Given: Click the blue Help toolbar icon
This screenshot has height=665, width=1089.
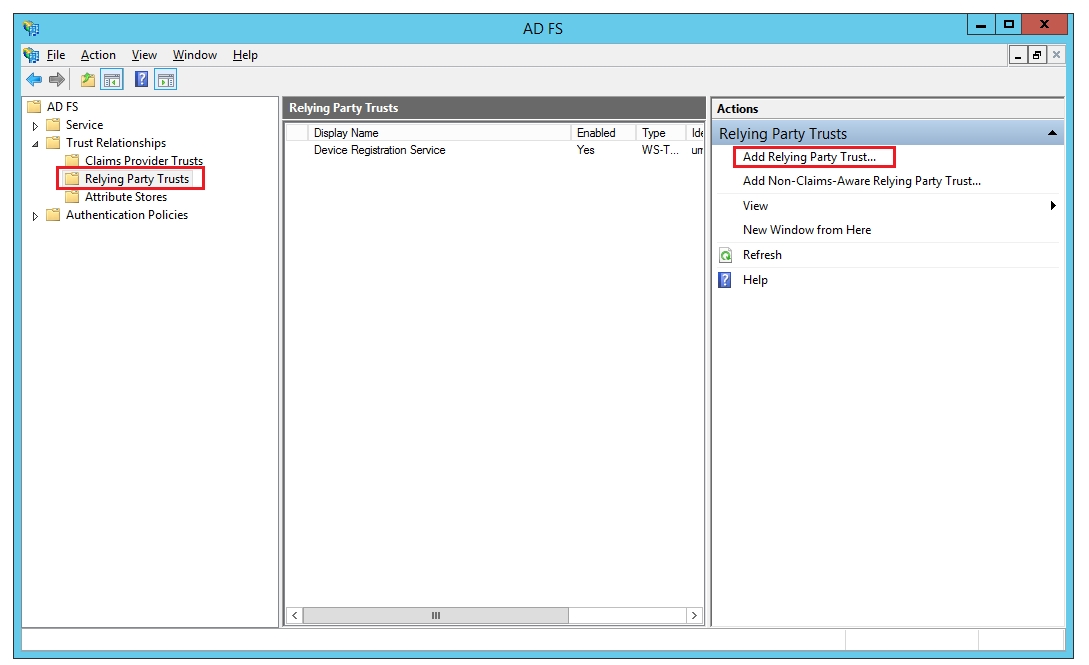Looking at the screenshot, I should coord(142,80).
